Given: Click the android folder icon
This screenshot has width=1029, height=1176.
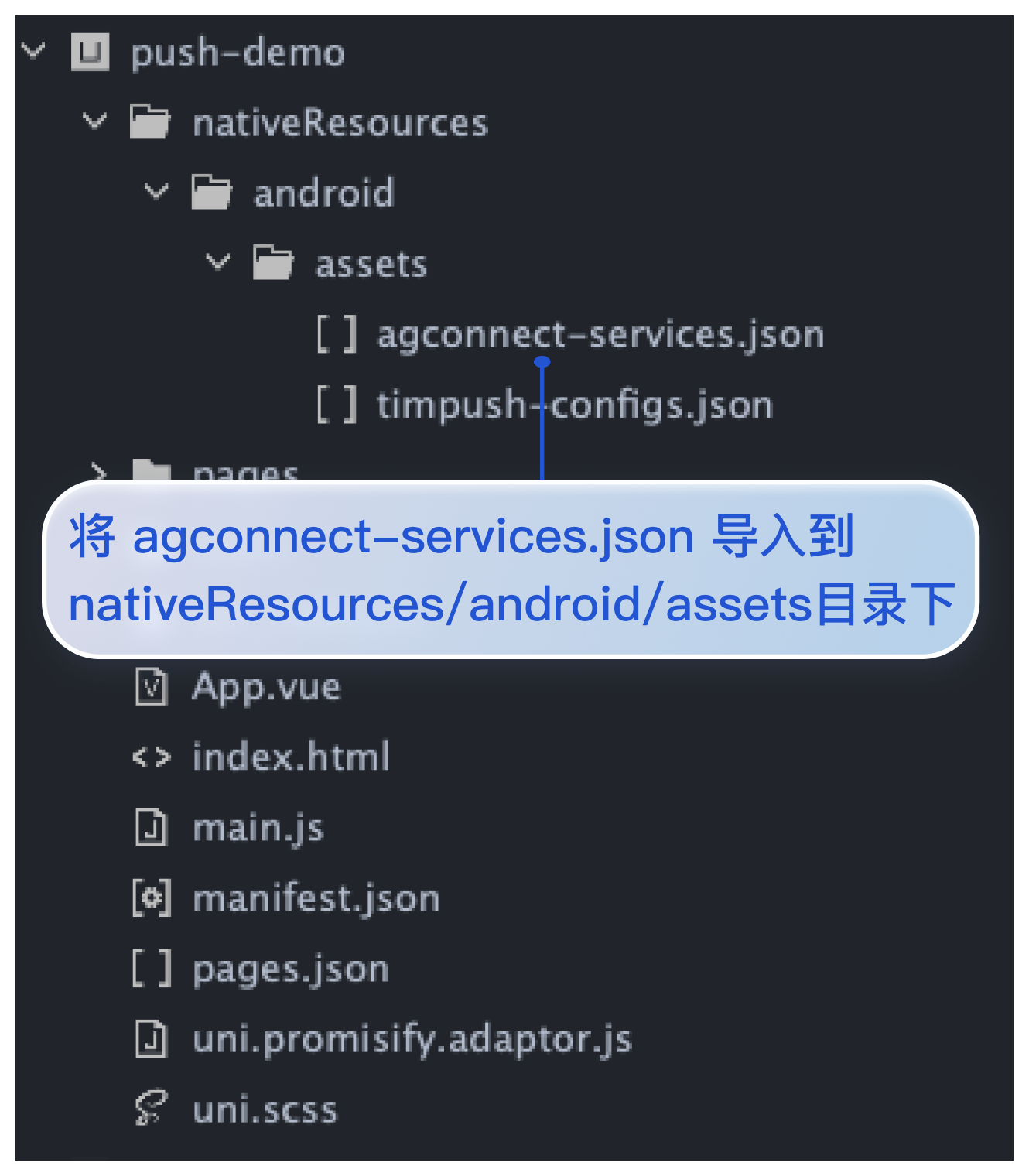Looking at the screenshot, I should pyautogui.click(x=211, y=193).
